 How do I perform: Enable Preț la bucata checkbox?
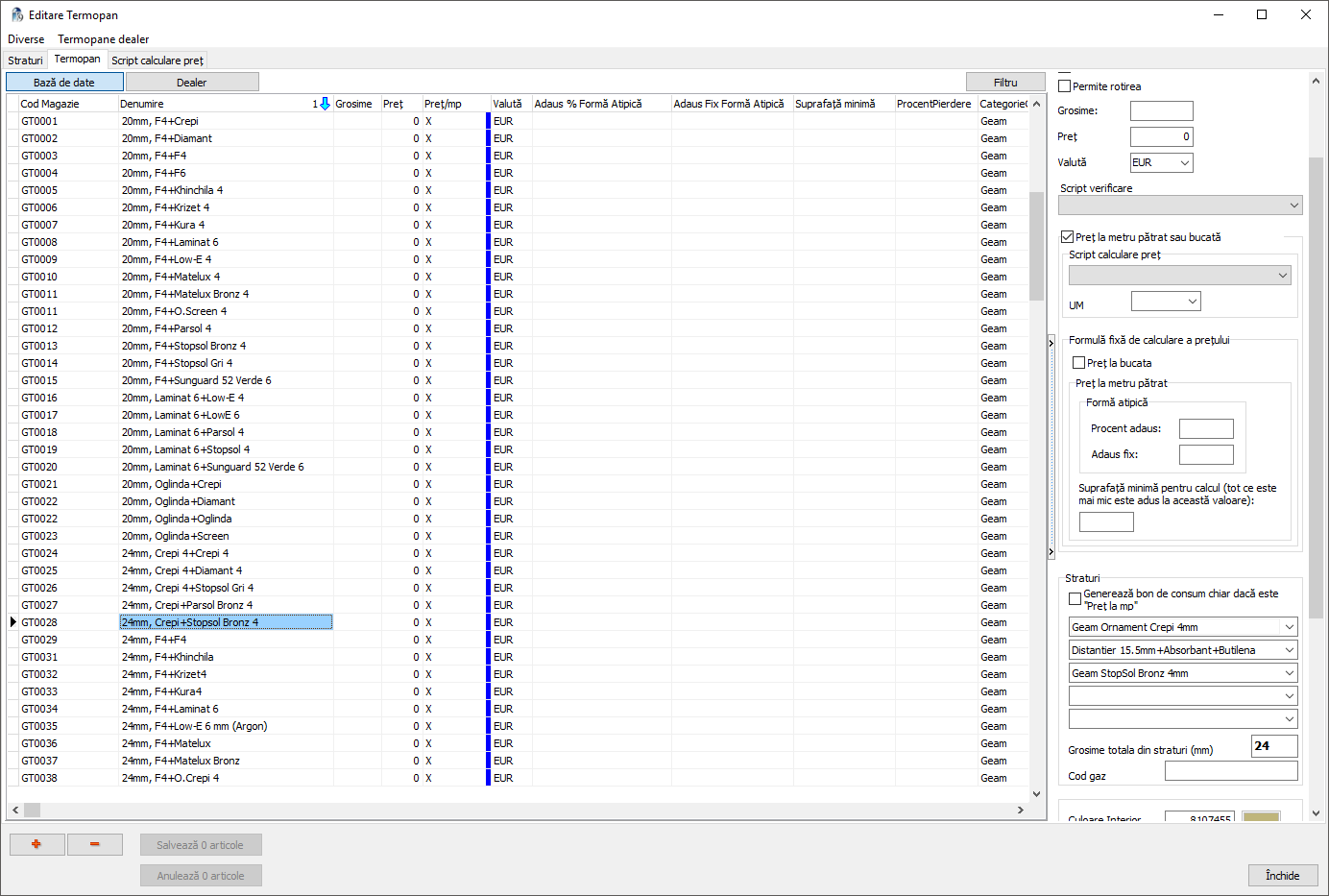coord(1078,363)
